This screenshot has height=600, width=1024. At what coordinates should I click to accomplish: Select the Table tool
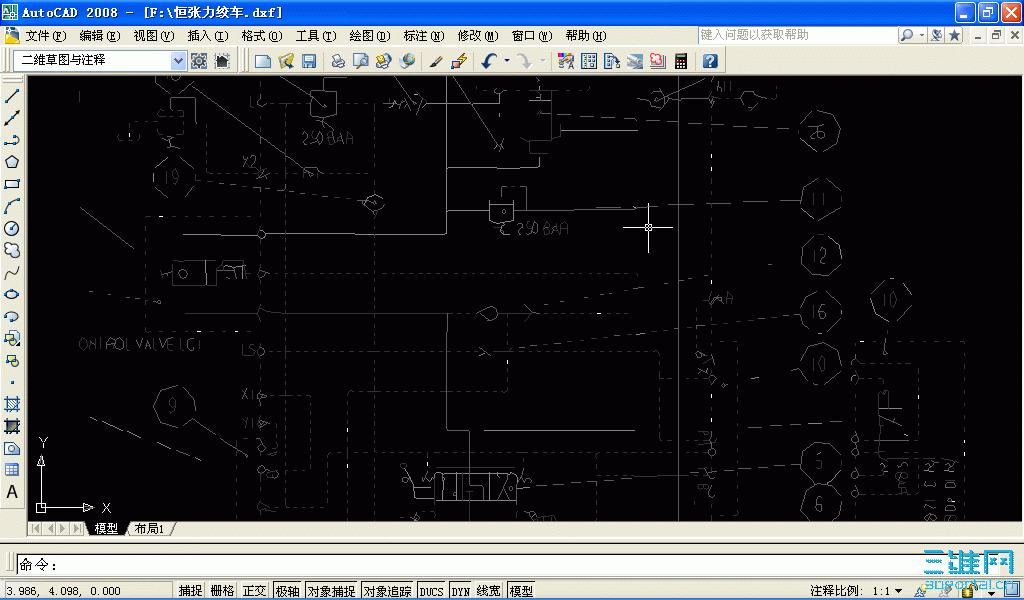coord(12,470)
